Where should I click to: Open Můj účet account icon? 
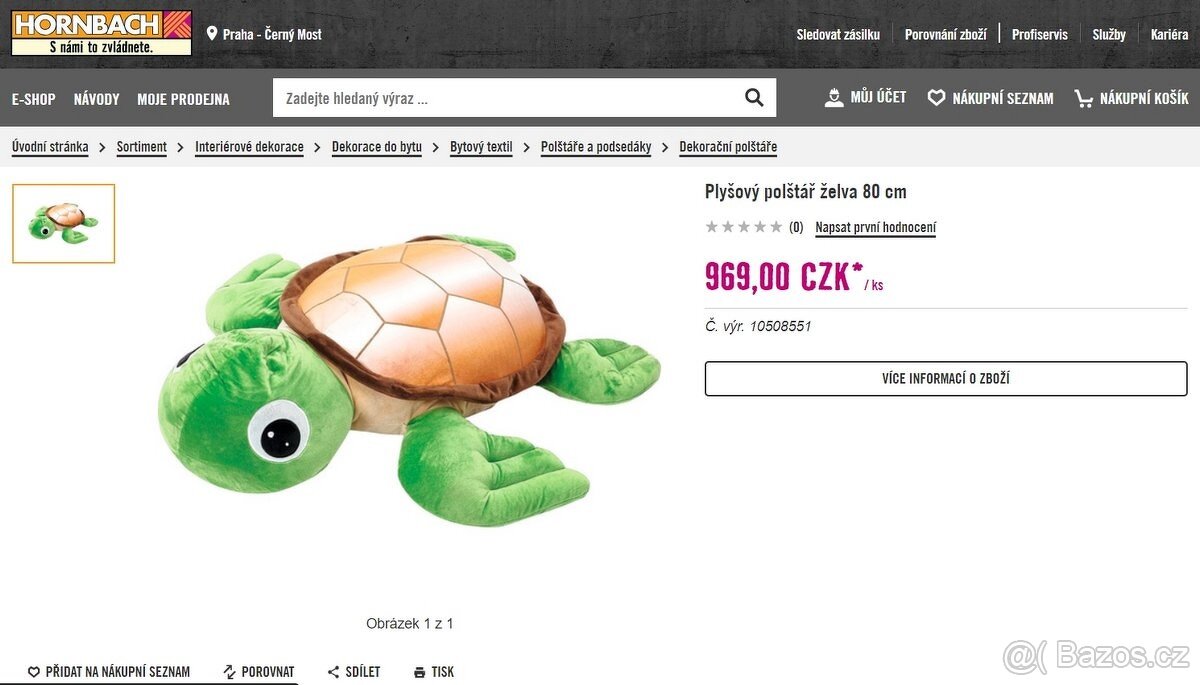pos(834,98)
